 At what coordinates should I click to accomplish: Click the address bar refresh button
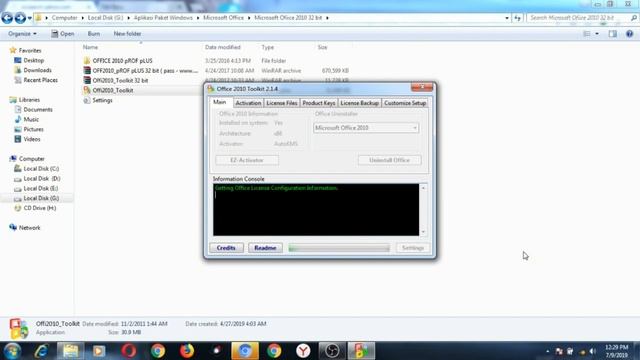point(518,18)
